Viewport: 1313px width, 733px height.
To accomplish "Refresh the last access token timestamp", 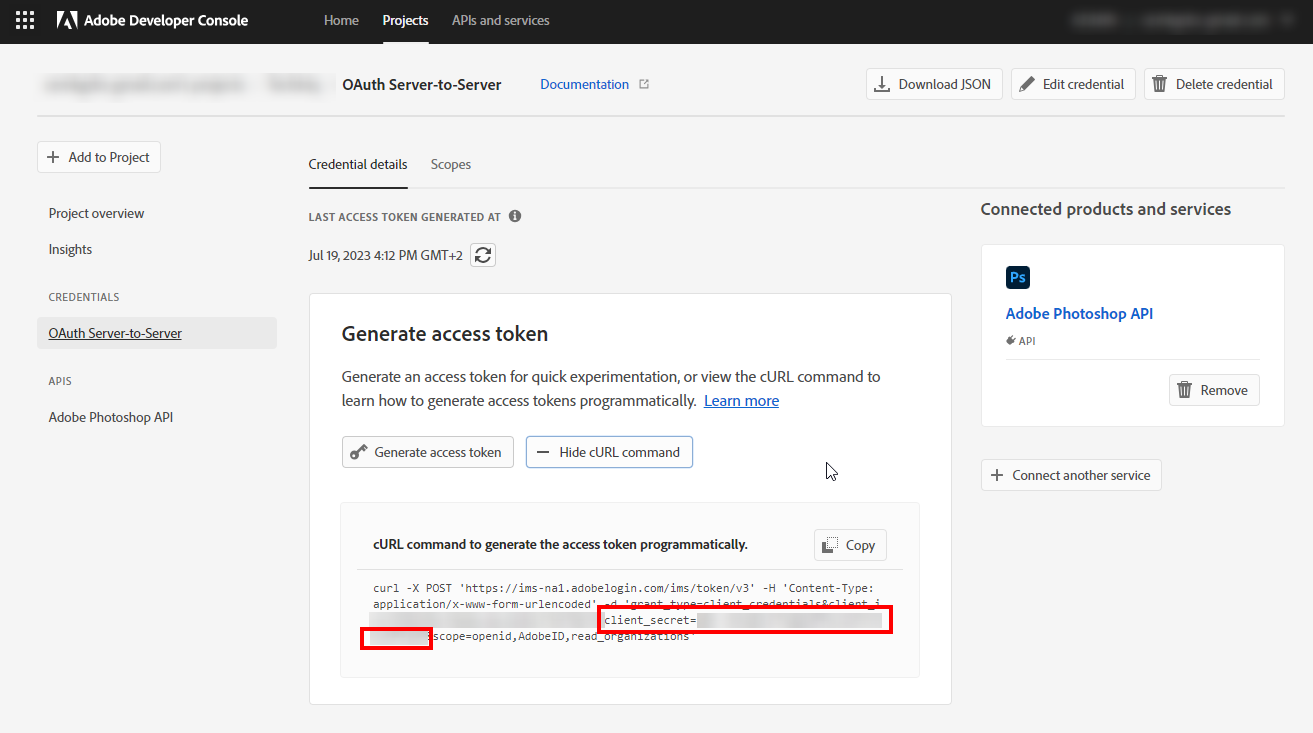I will [x=483, y=255].
